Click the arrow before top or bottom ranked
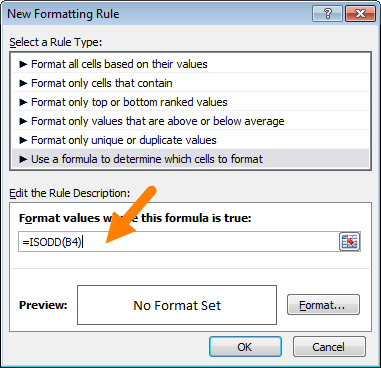The height and width of the screenshot is (368, 381). click(x=23, y=102)
